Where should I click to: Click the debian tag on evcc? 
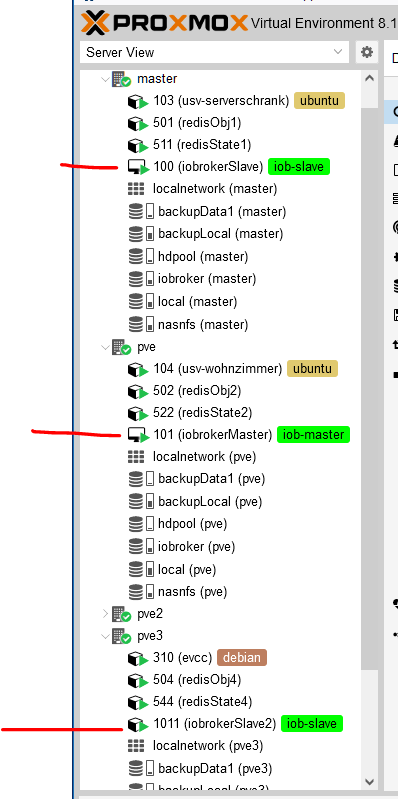point(242,658)
